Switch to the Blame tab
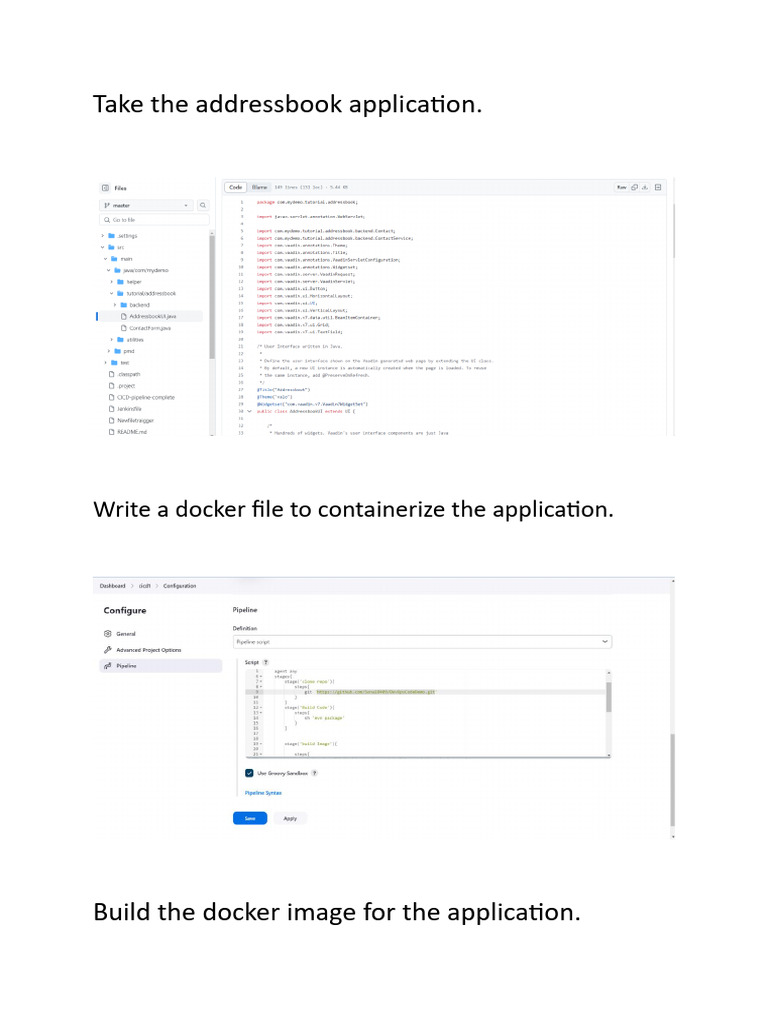768x1024 pixels. [x=259, y=187]
